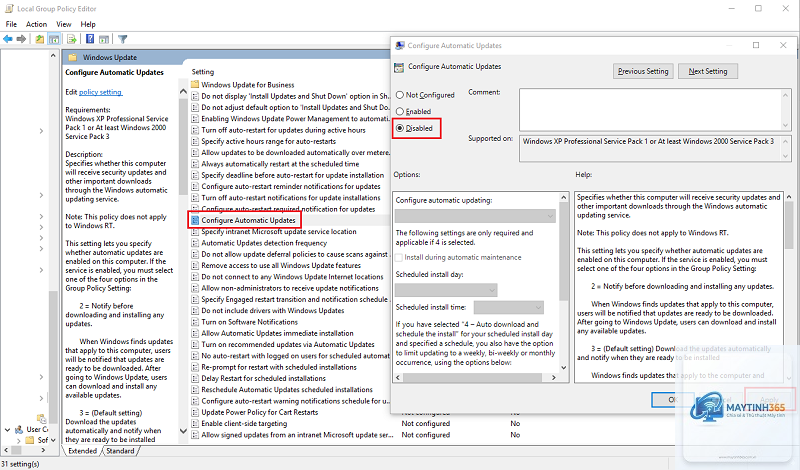The width and height of the screenshot is (800, 470).
Task: Click the Next Setting button
Action: tap(708, 71)
